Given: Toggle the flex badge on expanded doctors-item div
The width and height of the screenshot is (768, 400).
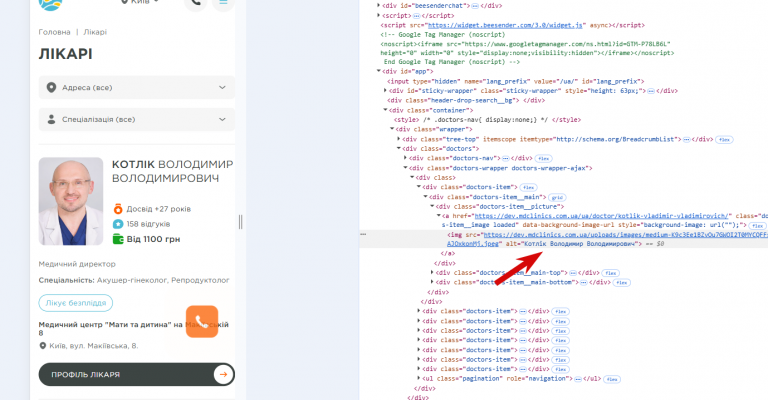Looking at the screenshot, I should pos(528,188).
